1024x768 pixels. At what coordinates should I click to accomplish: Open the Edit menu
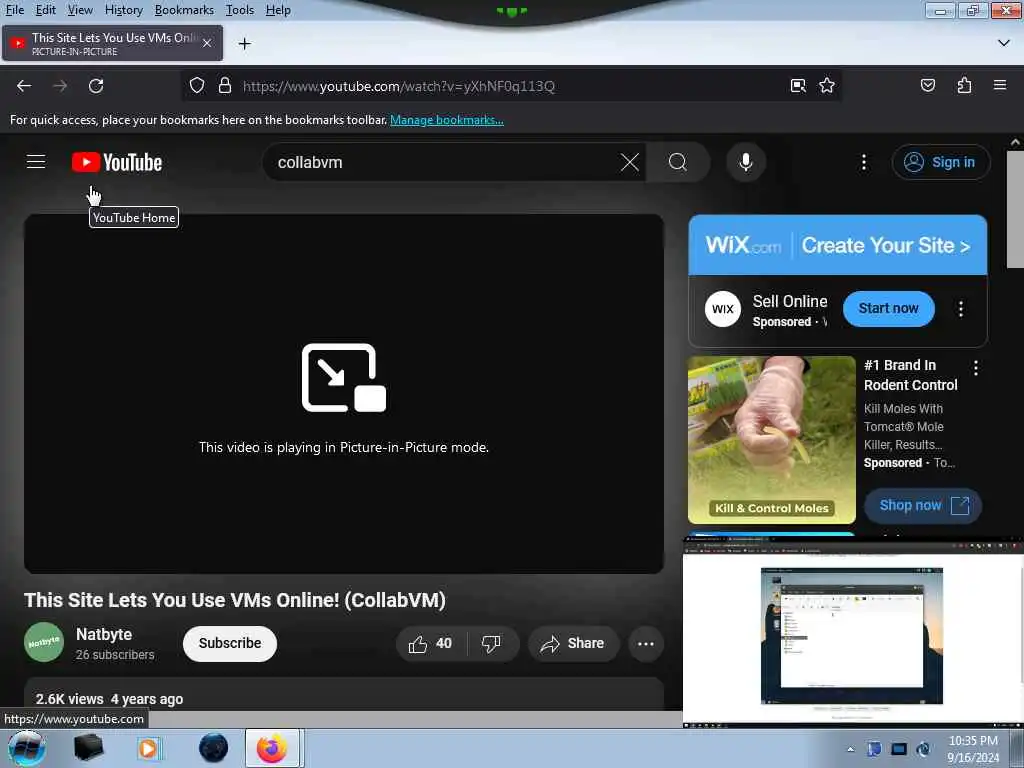coord(45,10)
